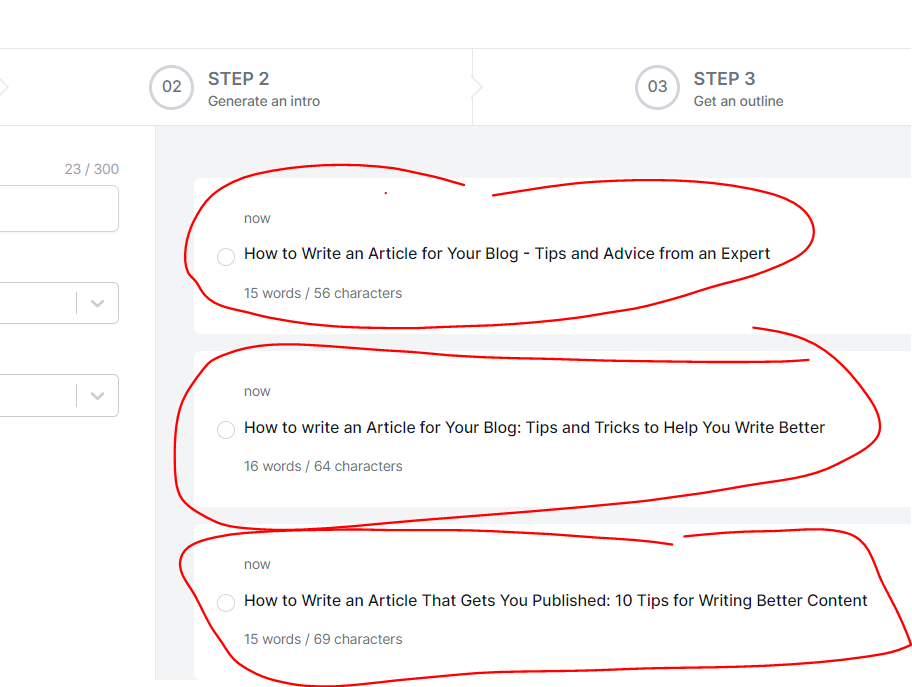Select the 'Tips and Tricks to Help You Write Better' title

click(226, 429)
